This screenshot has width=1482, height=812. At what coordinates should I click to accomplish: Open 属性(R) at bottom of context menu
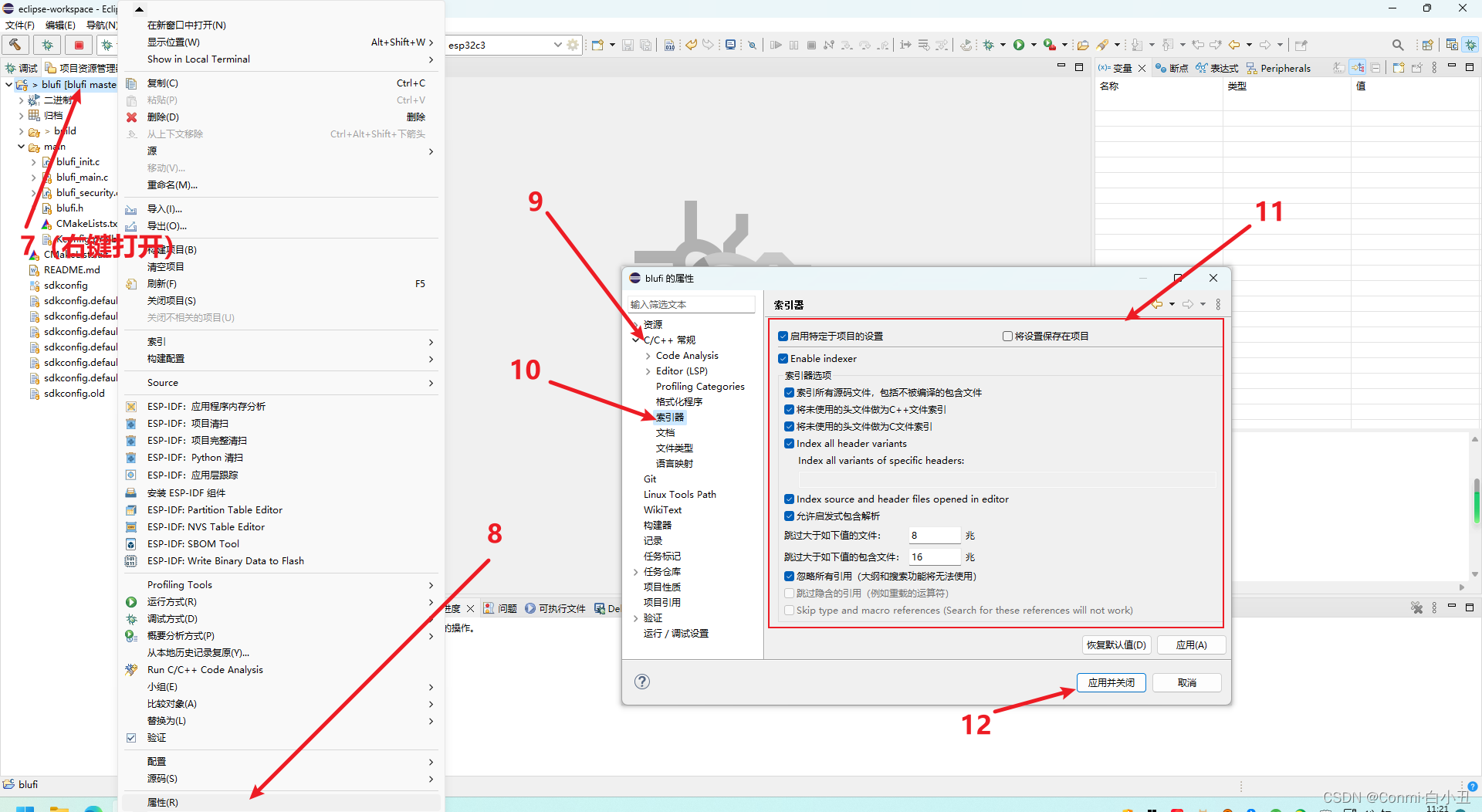[281, 803]
